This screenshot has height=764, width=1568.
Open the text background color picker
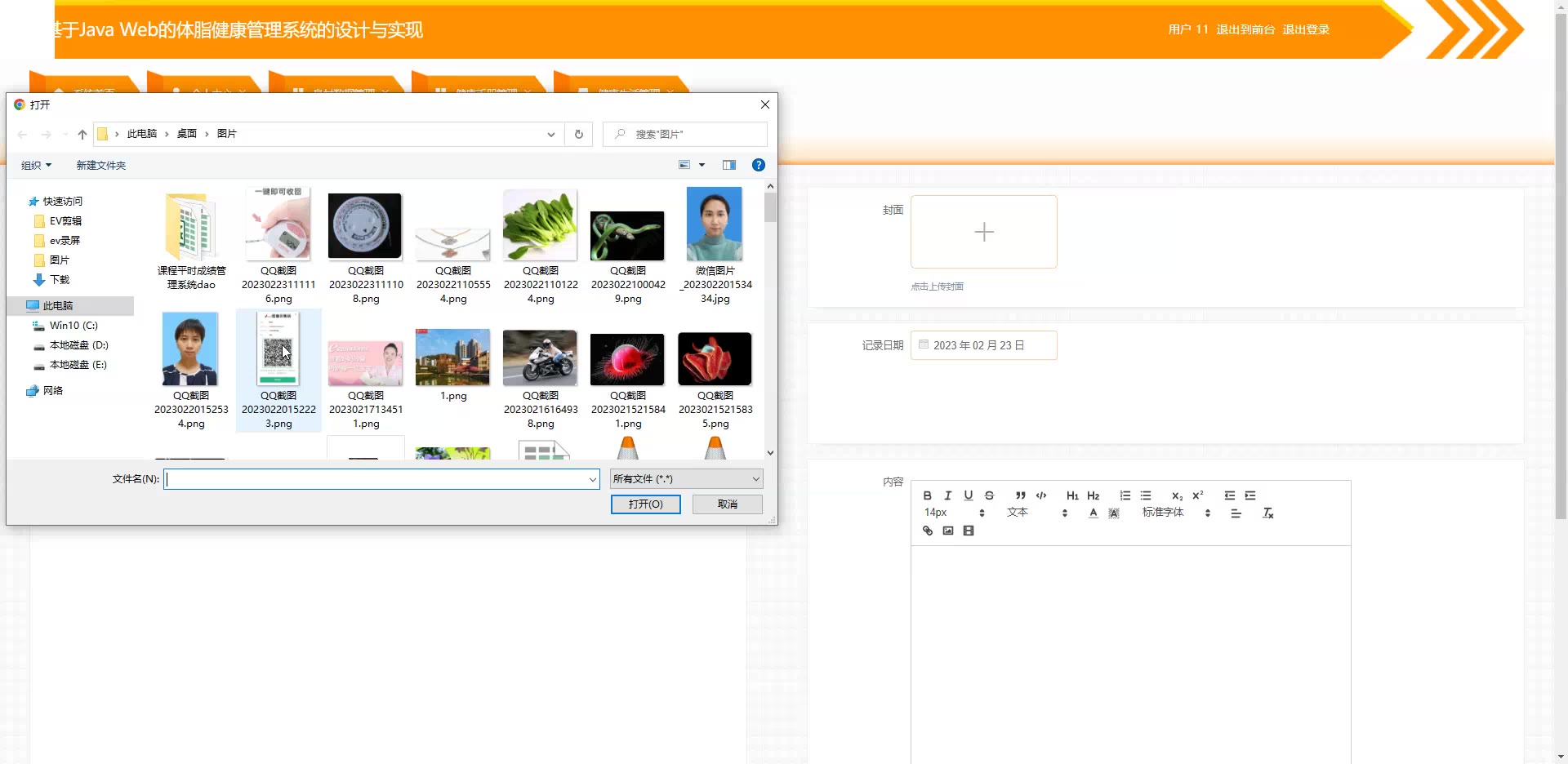pyautogui.click(x=1114, y=513)
